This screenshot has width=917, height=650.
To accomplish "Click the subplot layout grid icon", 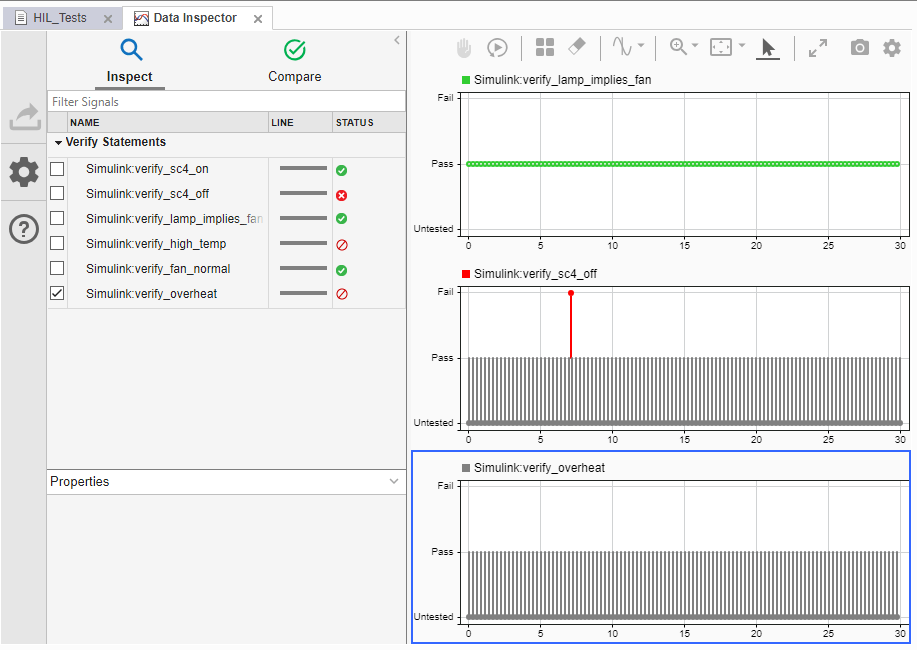I will click(545, 47).
